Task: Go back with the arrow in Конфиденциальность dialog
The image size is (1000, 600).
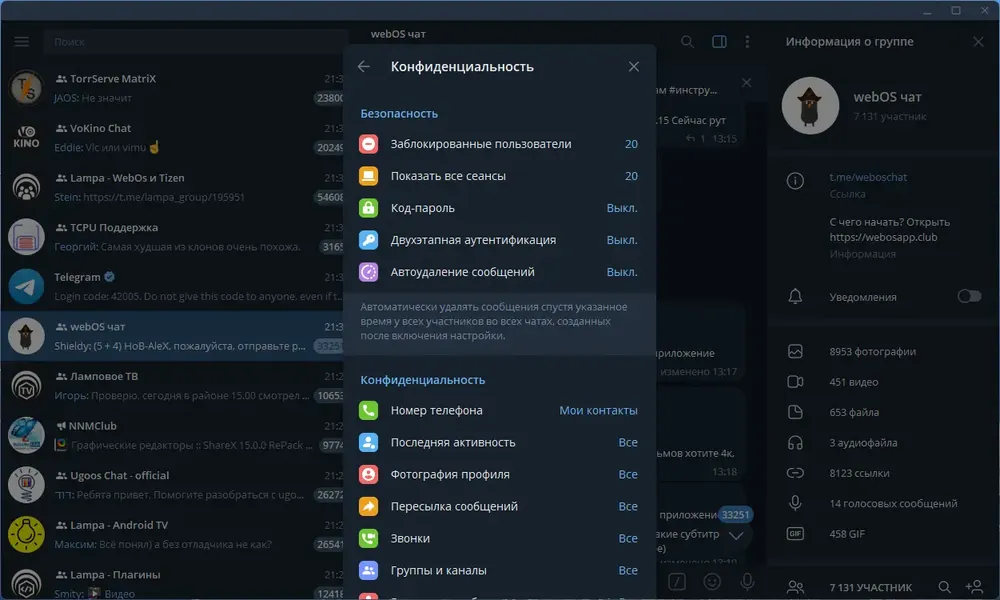Action: point(364,66)
